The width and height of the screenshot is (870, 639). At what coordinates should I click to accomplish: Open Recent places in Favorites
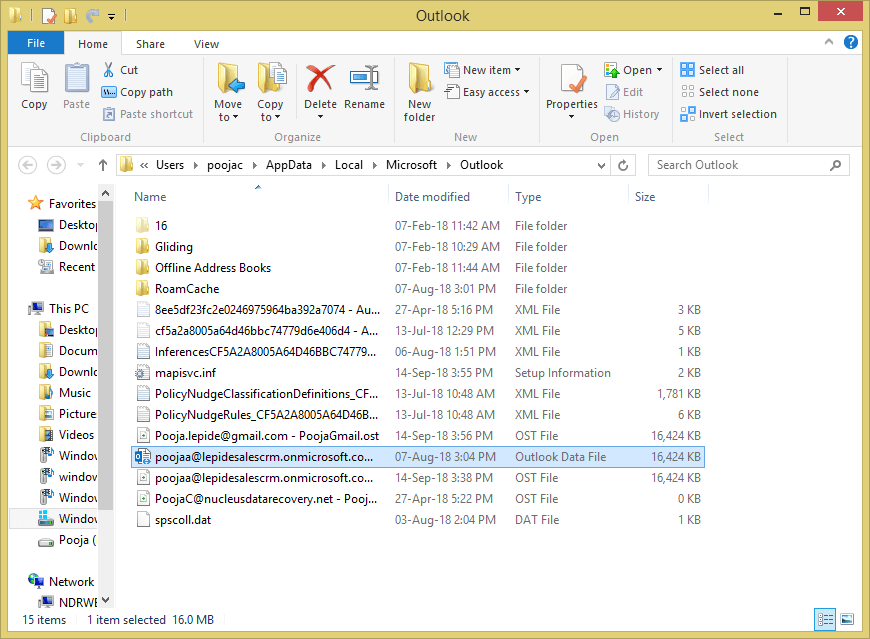67,267
